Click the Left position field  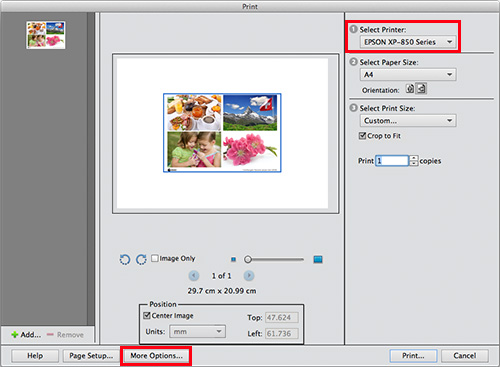(x=282, y=333)
